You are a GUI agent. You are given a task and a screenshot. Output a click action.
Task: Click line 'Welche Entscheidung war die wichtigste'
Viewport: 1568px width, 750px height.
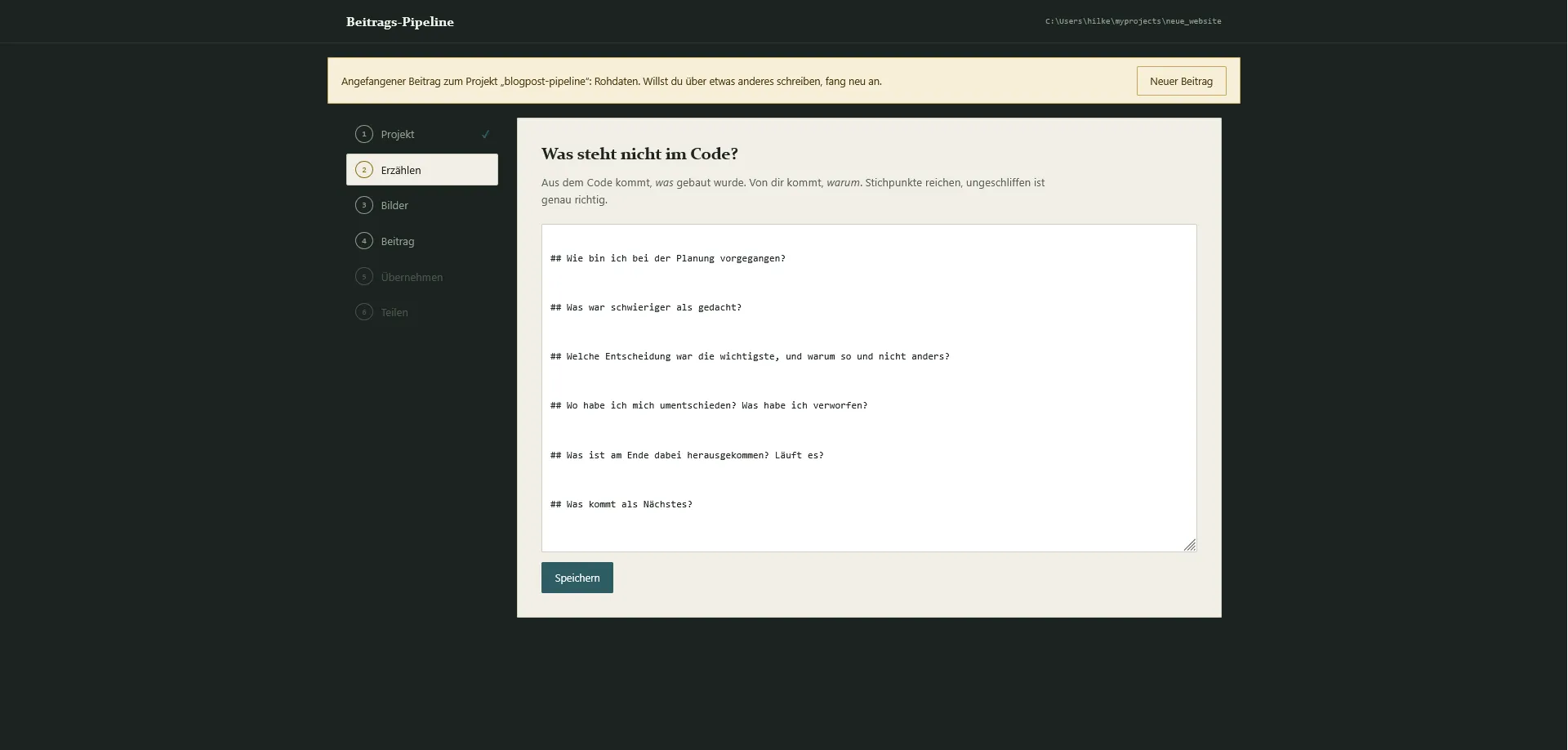pyautogui.click(x=750, y=356)
